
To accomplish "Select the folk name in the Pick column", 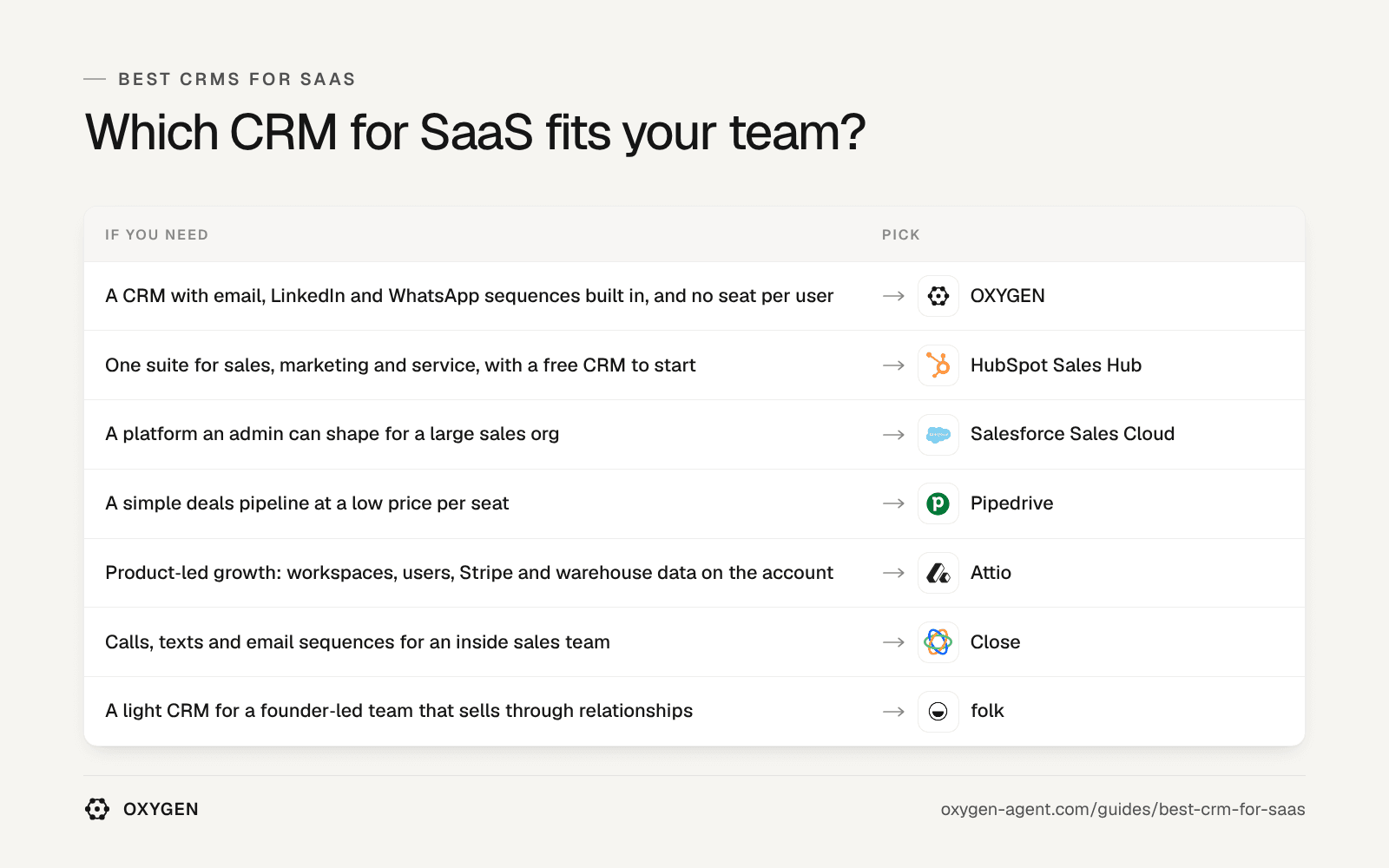I will (987, 711).
